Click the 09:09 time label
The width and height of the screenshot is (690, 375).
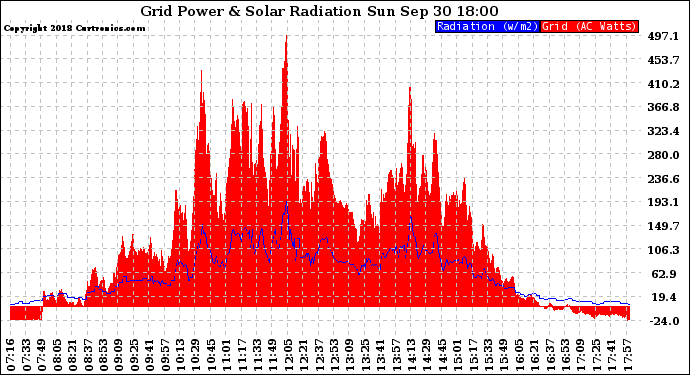tap(118, 355)
